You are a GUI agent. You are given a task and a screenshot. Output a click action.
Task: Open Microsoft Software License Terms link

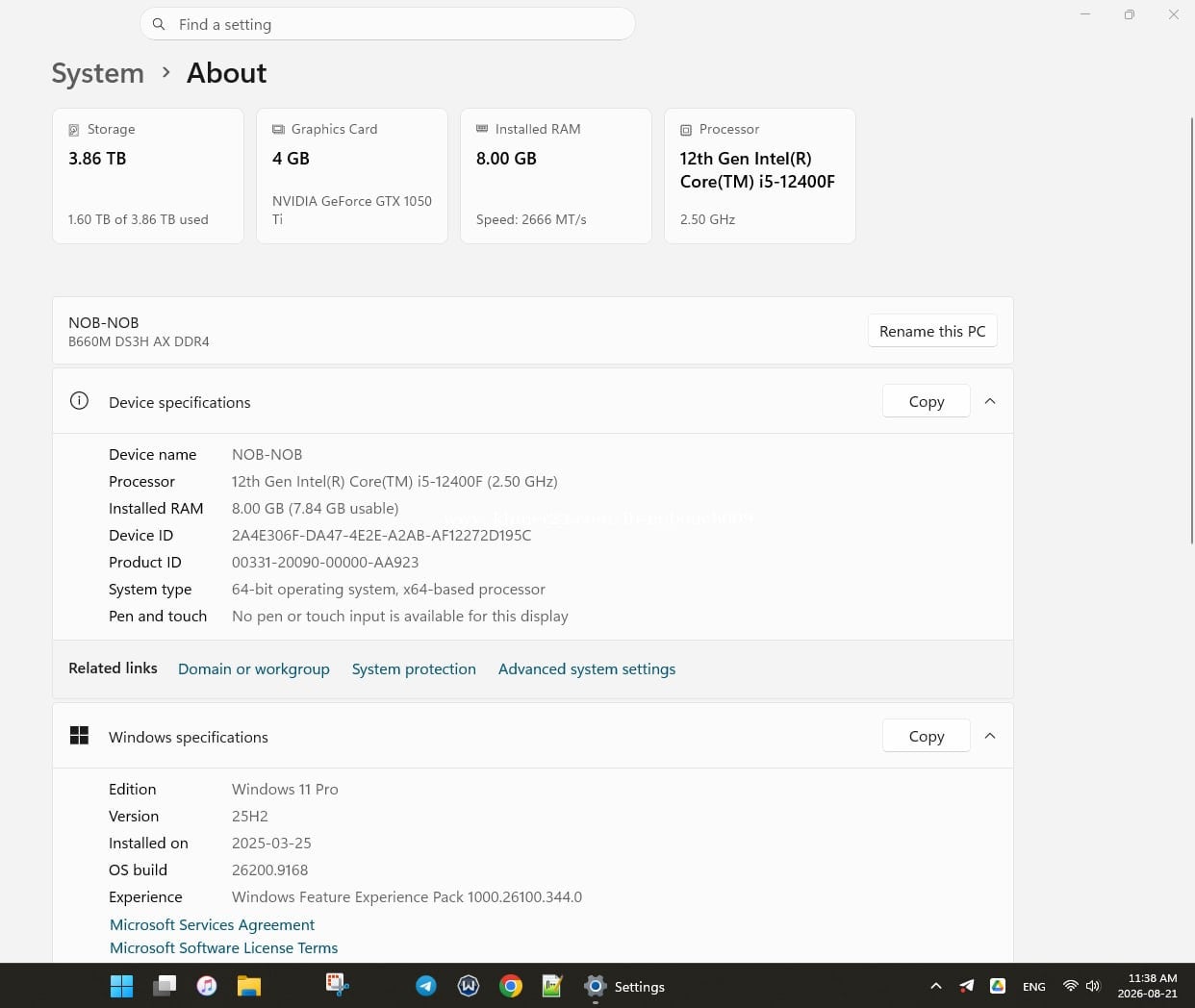[223, 947]
